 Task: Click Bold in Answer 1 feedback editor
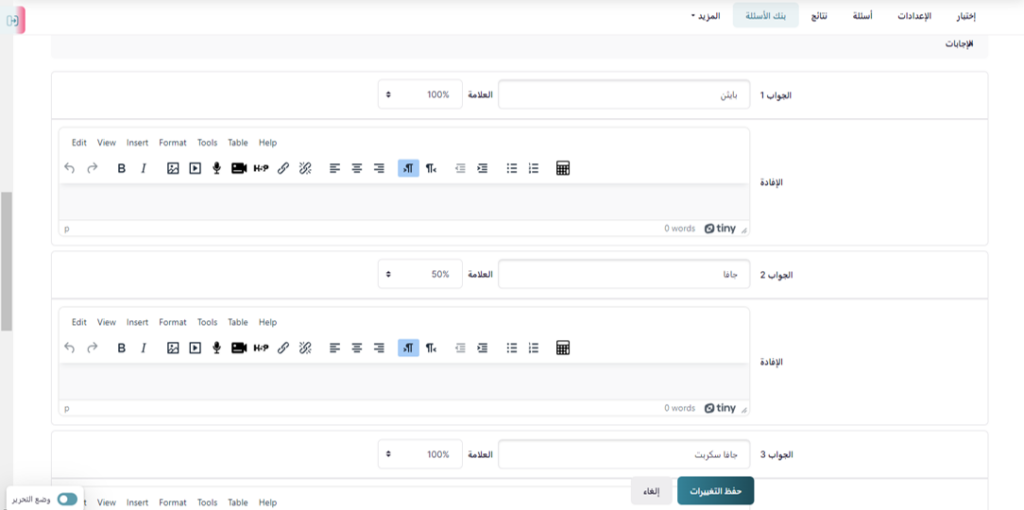pos(121,169)
